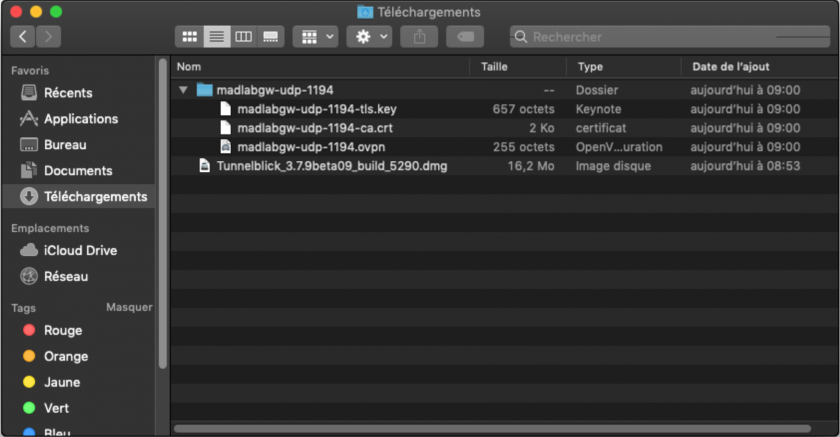Switch to list view

coord(217,36)
